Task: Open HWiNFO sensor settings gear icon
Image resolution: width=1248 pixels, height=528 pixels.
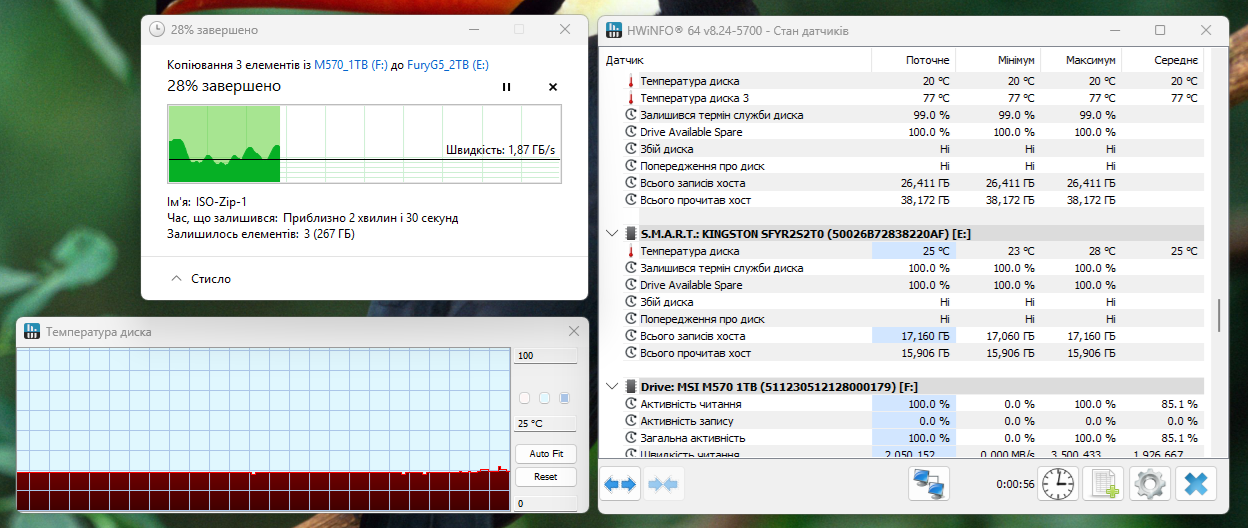Action: click(x=1149, y=485)
